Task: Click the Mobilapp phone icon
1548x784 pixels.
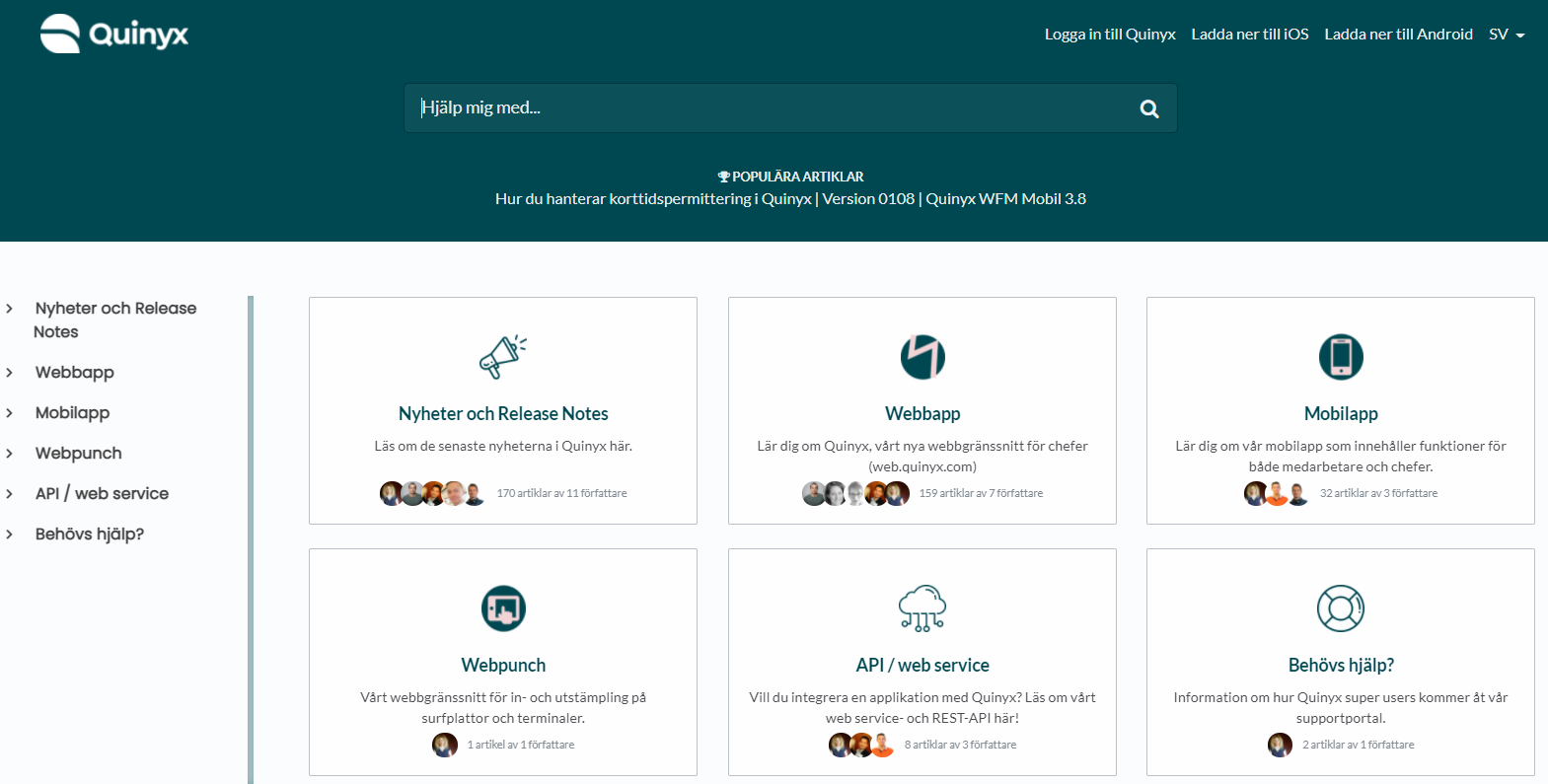Action: click(x=1341, y=357)
